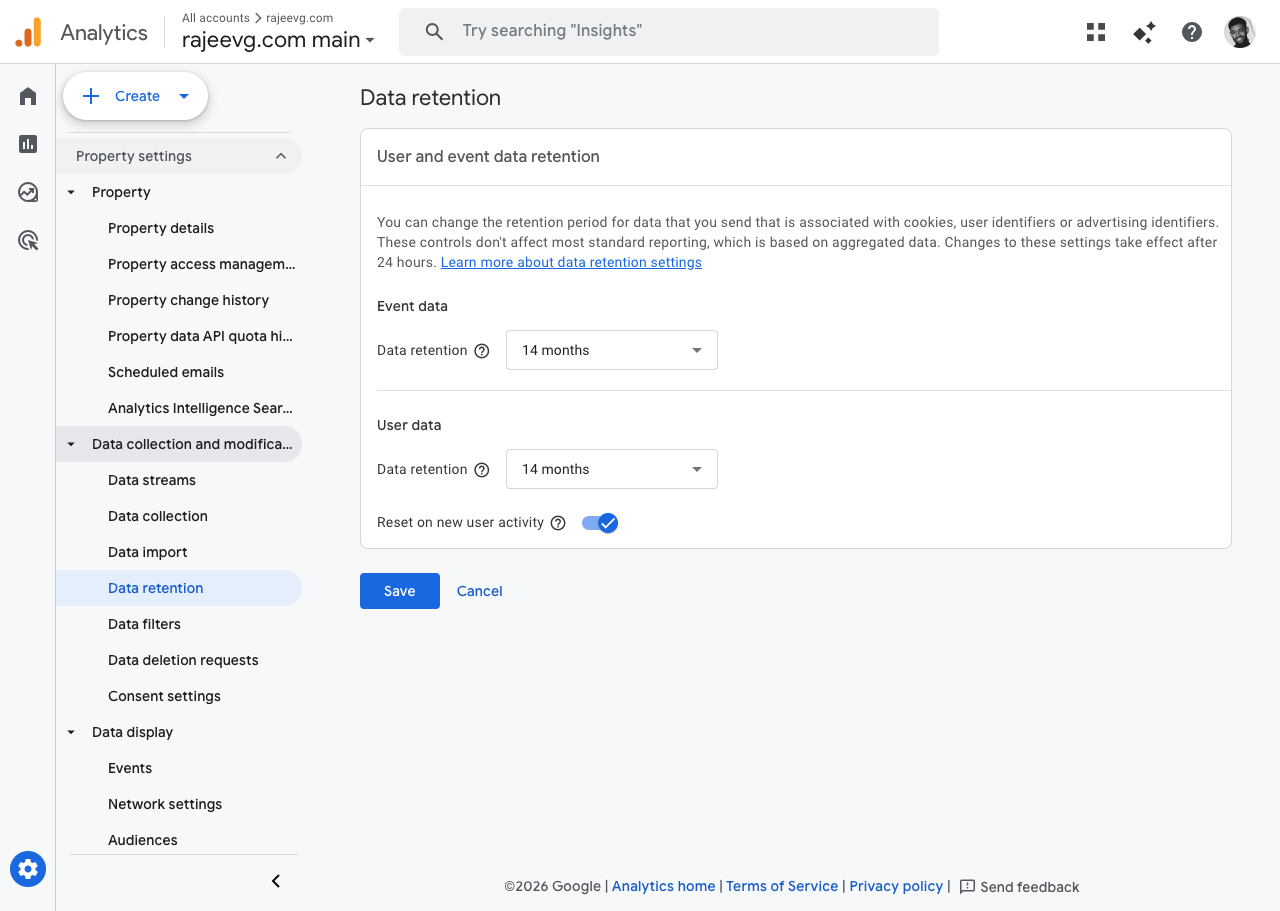Open the Analytics insights sparkle icon
This screenshot has width=1280, height=911.
tap(1144, 32)
